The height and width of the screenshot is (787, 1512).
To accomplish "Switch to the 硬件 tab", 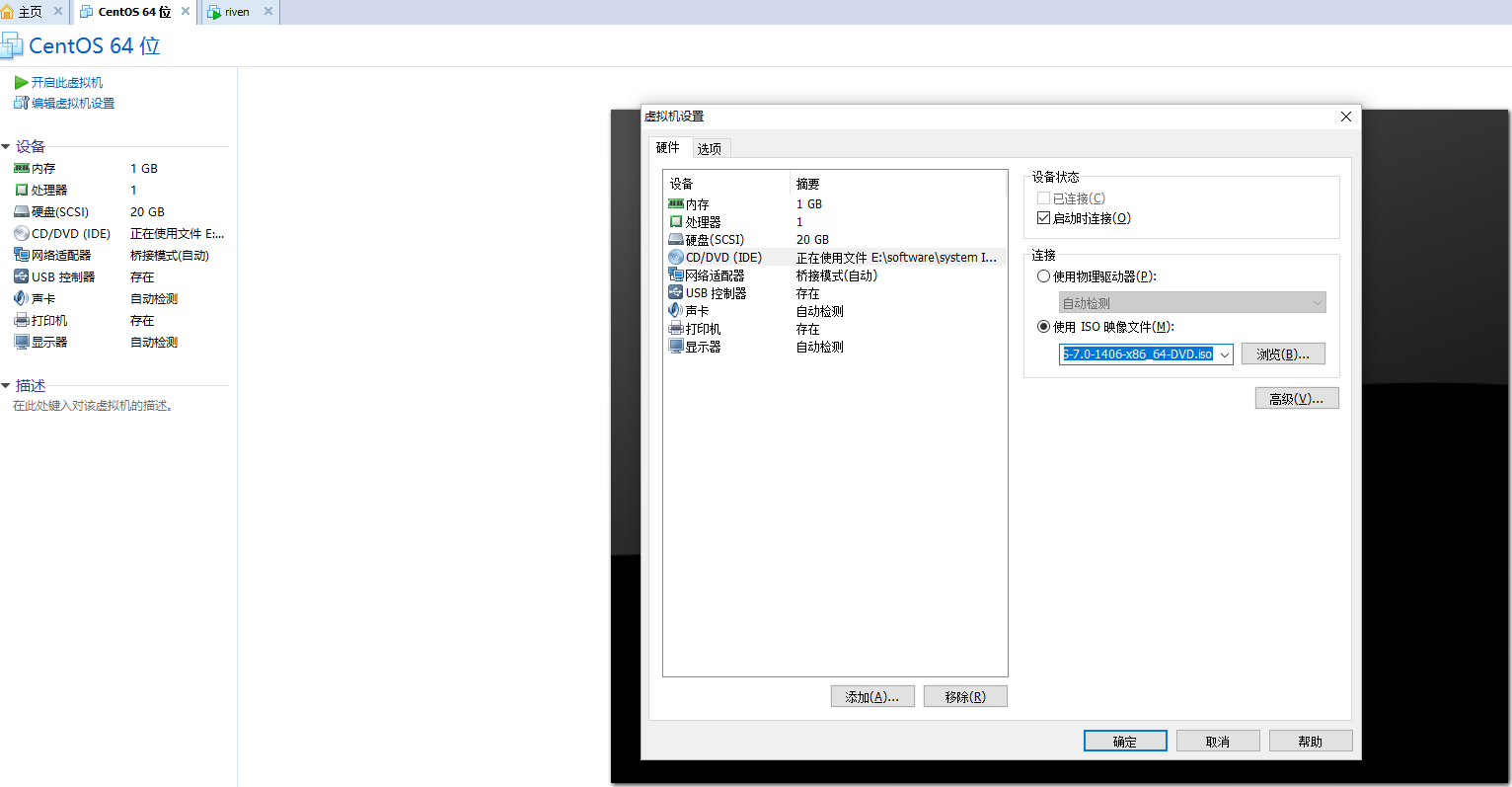I will pos(668,148).
